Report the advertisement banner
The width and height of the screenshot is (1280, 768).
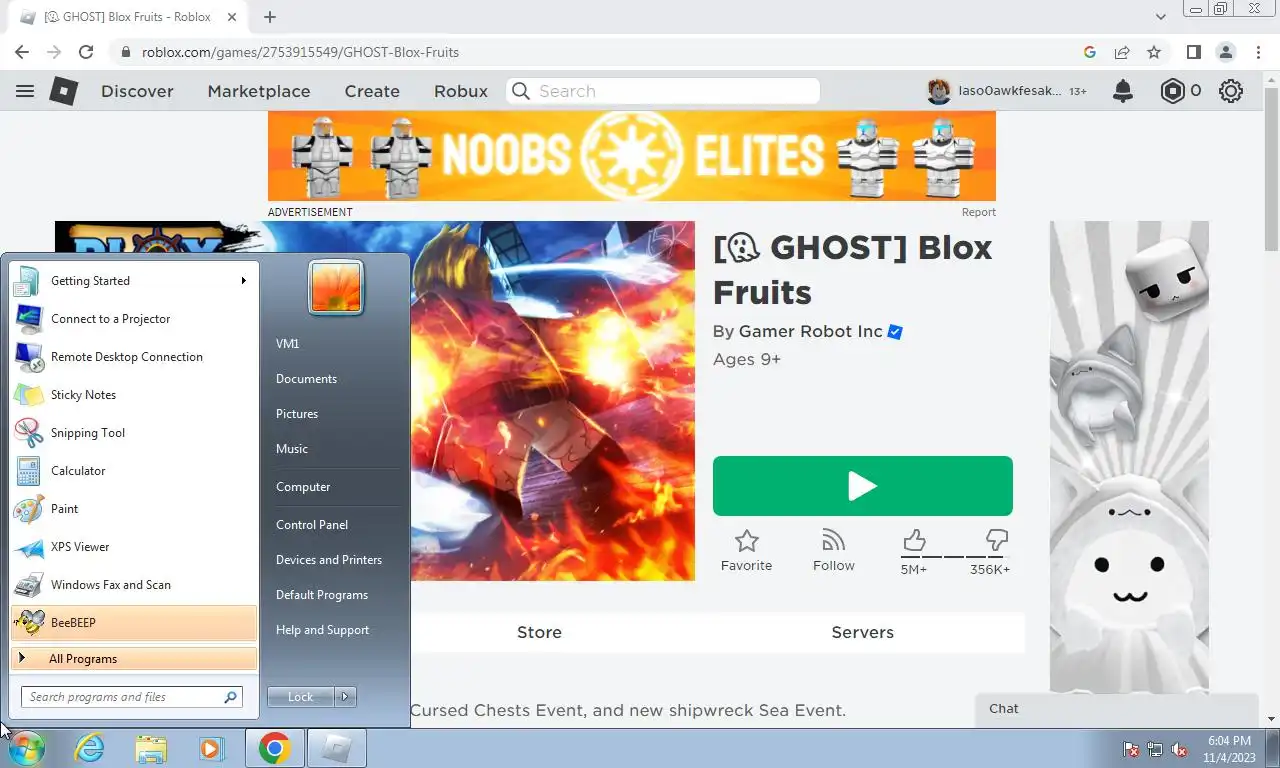pyautogui.click(x=979, y=212)
